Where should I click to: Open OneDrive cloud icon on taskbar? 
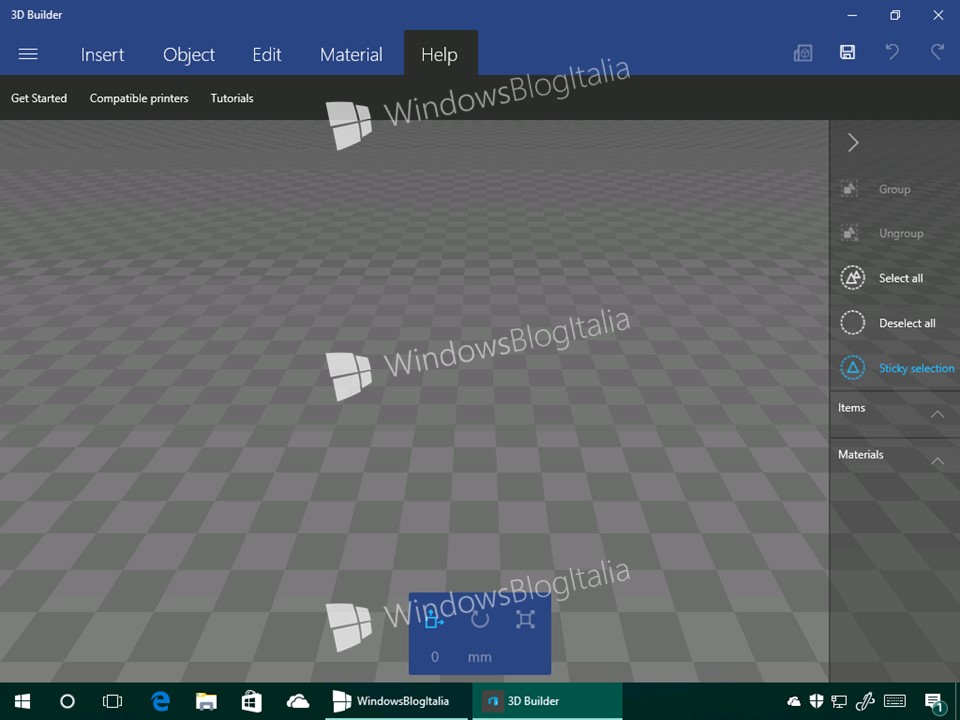(298, 701)
